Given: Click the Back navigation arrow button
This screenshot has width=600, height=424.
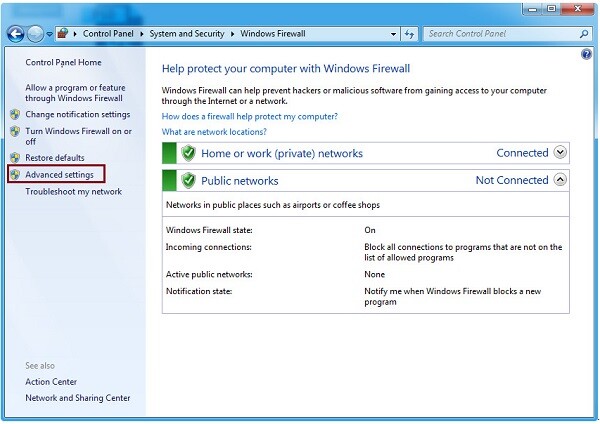Looking at the screenshot, I should point(16,34).
